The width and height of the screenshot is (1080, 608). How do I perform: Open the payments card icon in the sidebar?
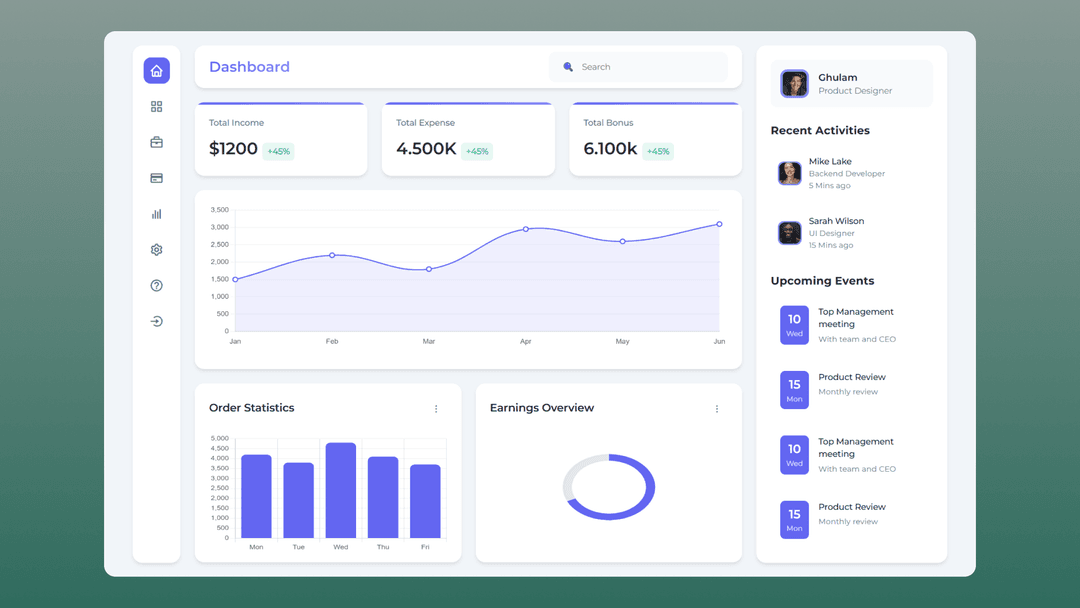coord(156,178)
